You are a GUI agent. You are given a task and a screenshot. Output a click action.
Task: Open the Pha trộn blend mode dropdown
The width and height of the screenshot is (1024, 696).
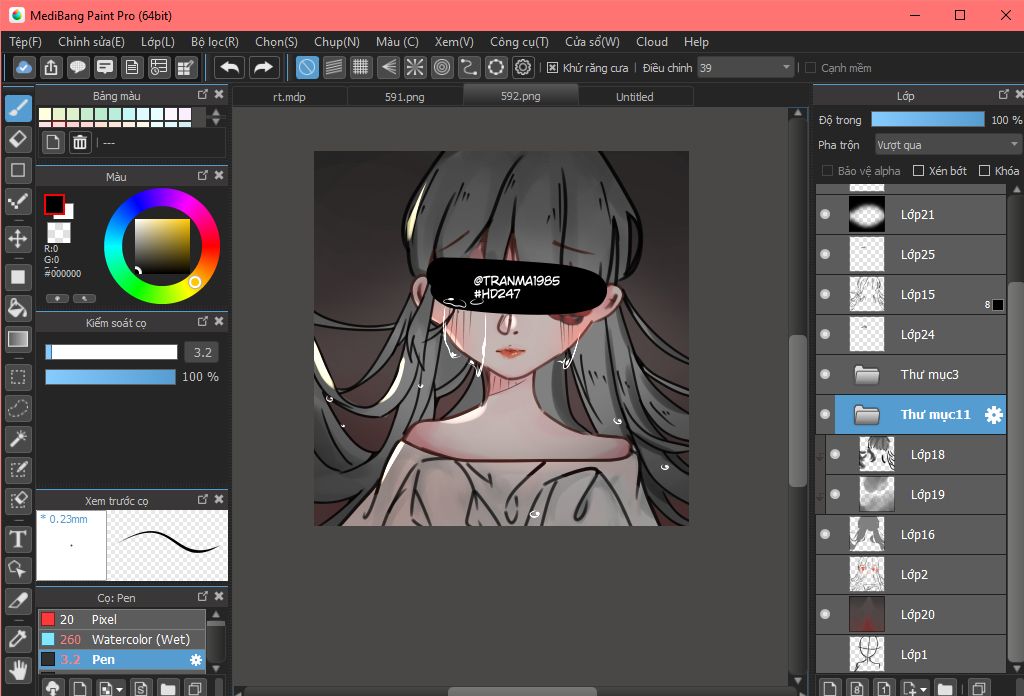click(x=948, y=144)
